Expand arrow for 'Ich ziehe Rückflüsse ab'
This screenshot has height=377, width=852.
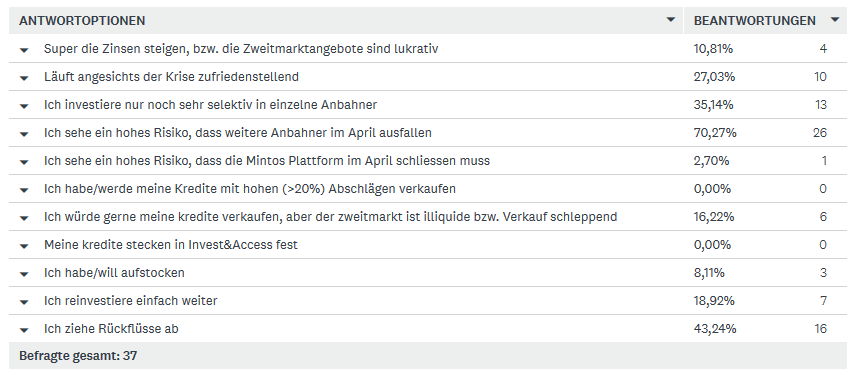pos(24,330)
